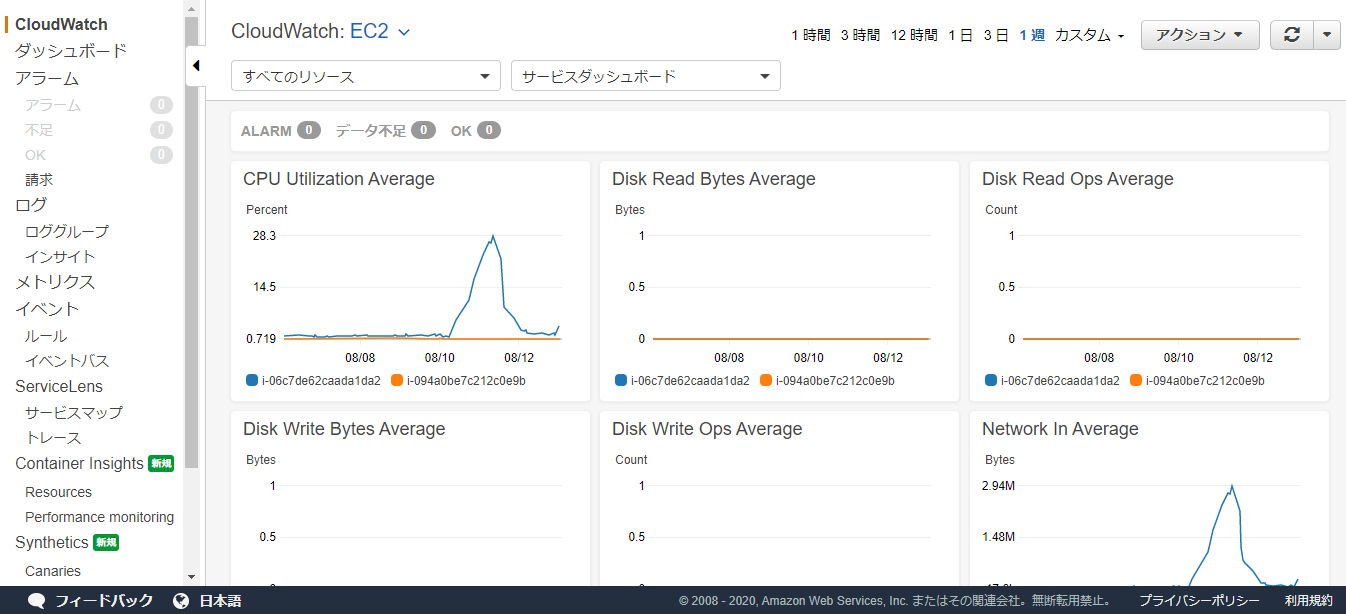1346x614 pixels.
Task: Open Resources under Container Insights
Action: pos(58,492)
